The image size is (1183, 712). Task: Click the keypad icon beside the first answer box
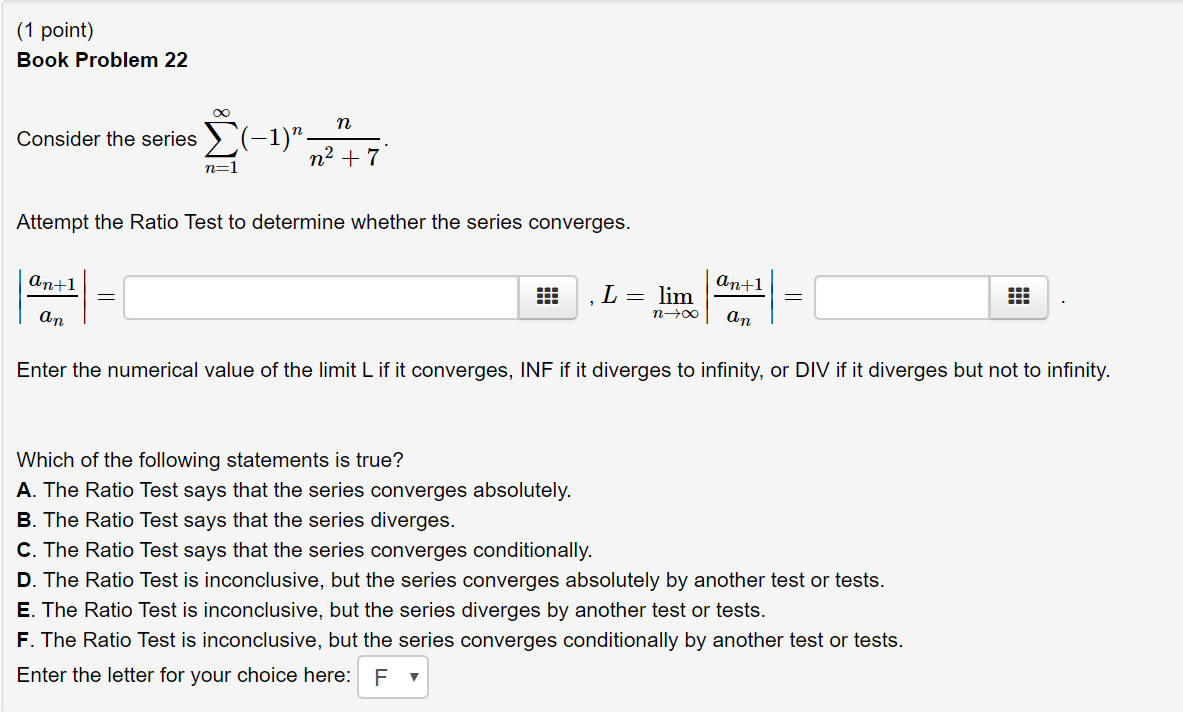(547, 297)
